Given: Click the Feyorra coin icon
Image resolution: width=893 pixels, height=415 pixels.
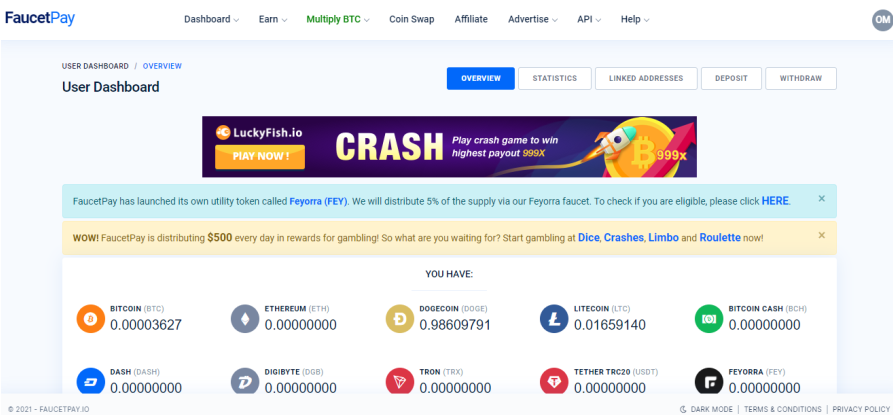Looking at the screenshot, I should [709, 381].
